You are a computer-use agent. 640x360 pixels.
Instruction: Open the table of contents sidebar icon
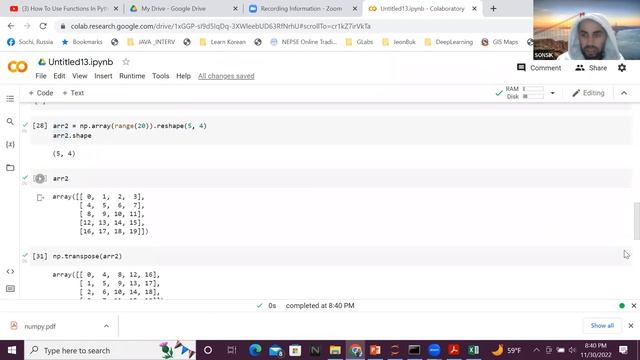tap(10, 99)
